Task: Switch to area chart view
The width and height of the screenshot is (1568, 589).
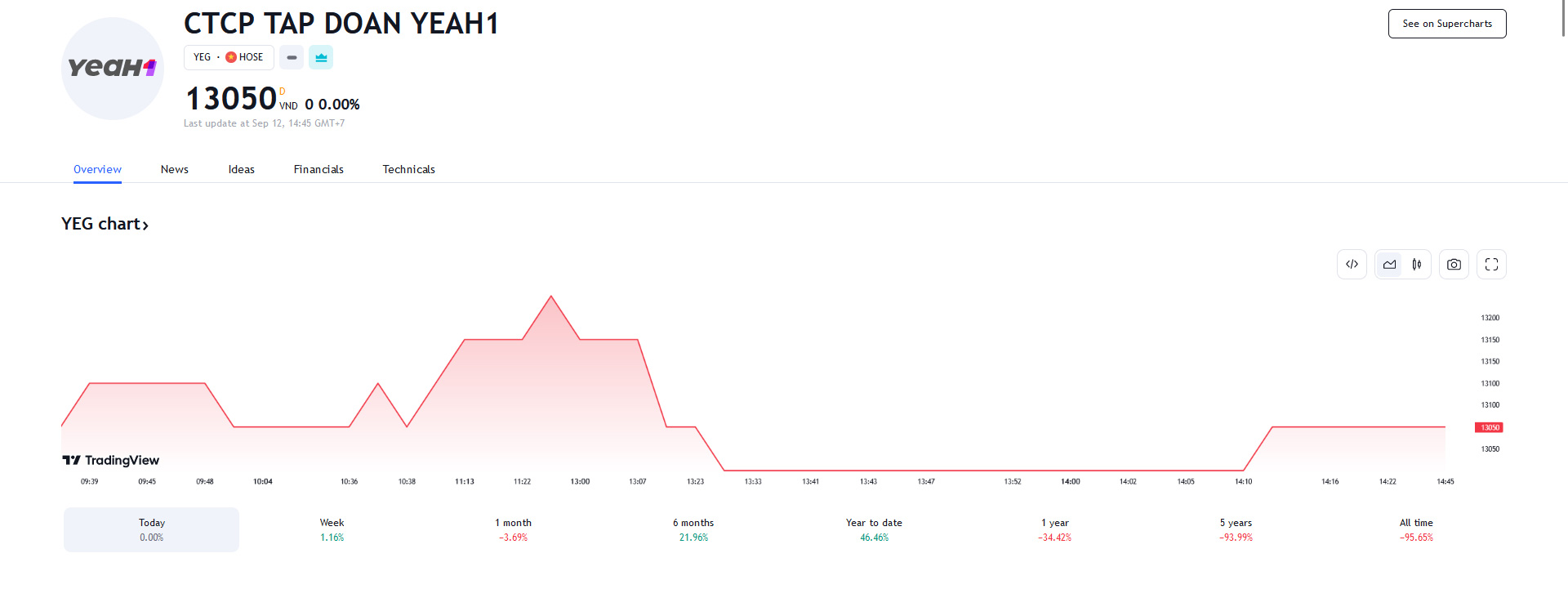Action: [1389, 265]
